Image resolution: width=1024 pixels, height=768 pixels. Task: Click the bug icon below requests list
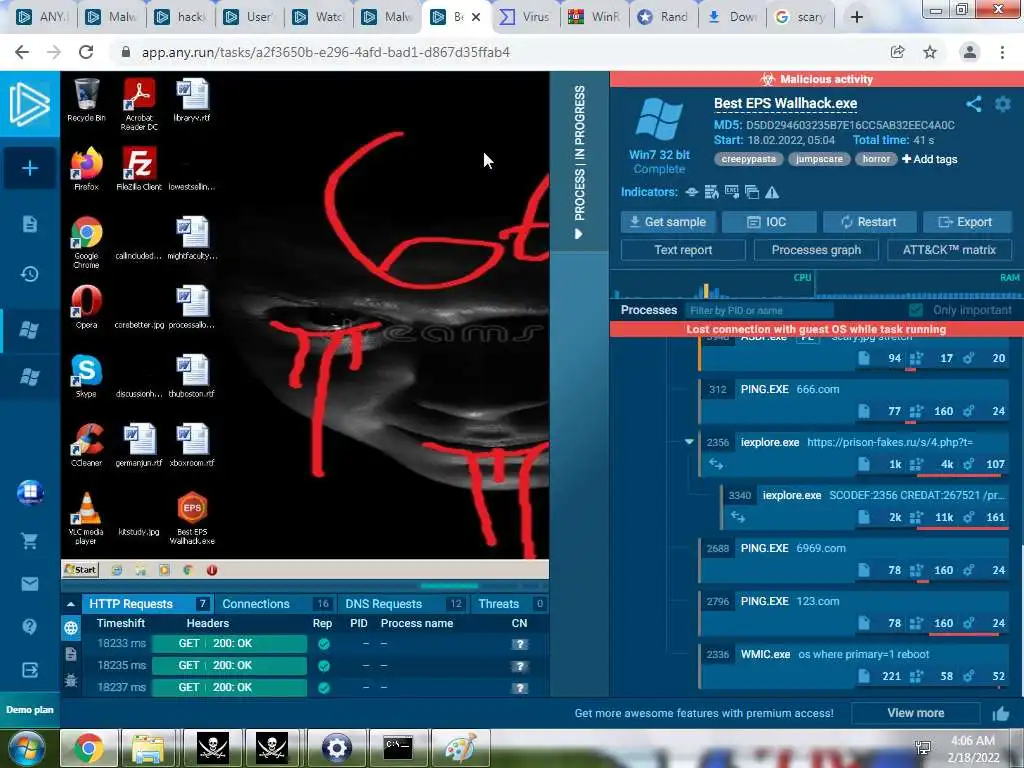pos(71,680)
